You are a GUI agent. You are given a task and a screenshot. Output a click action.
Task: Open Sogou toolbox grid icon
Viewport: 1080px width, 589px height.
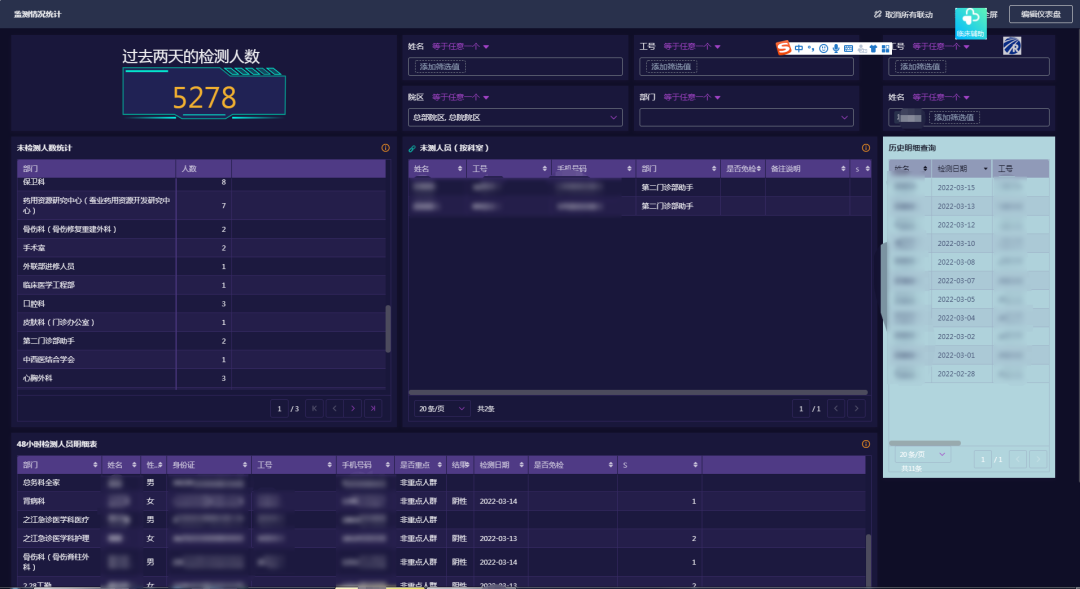(885, 48)
